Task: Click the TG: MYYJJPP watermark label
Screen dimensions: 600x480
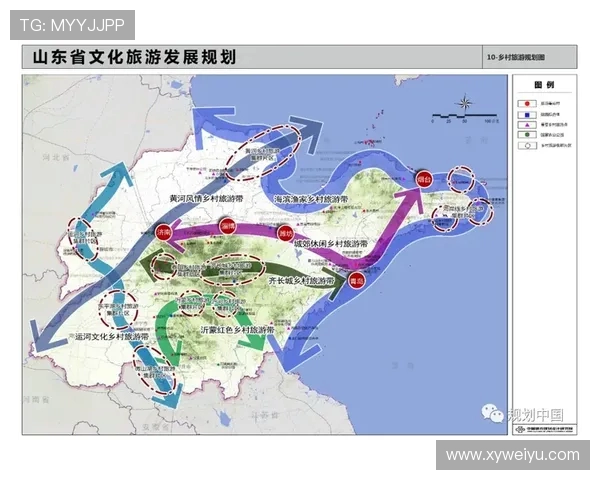Action: pos(72,24)
